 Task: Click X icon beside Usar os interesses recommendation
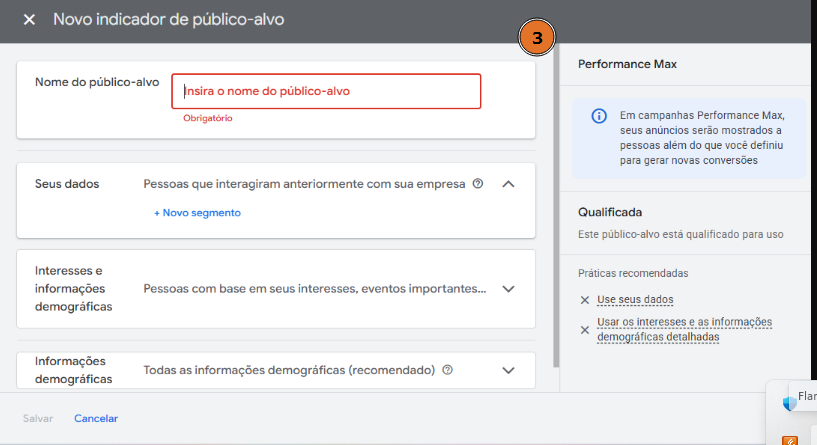coord(585,330)
